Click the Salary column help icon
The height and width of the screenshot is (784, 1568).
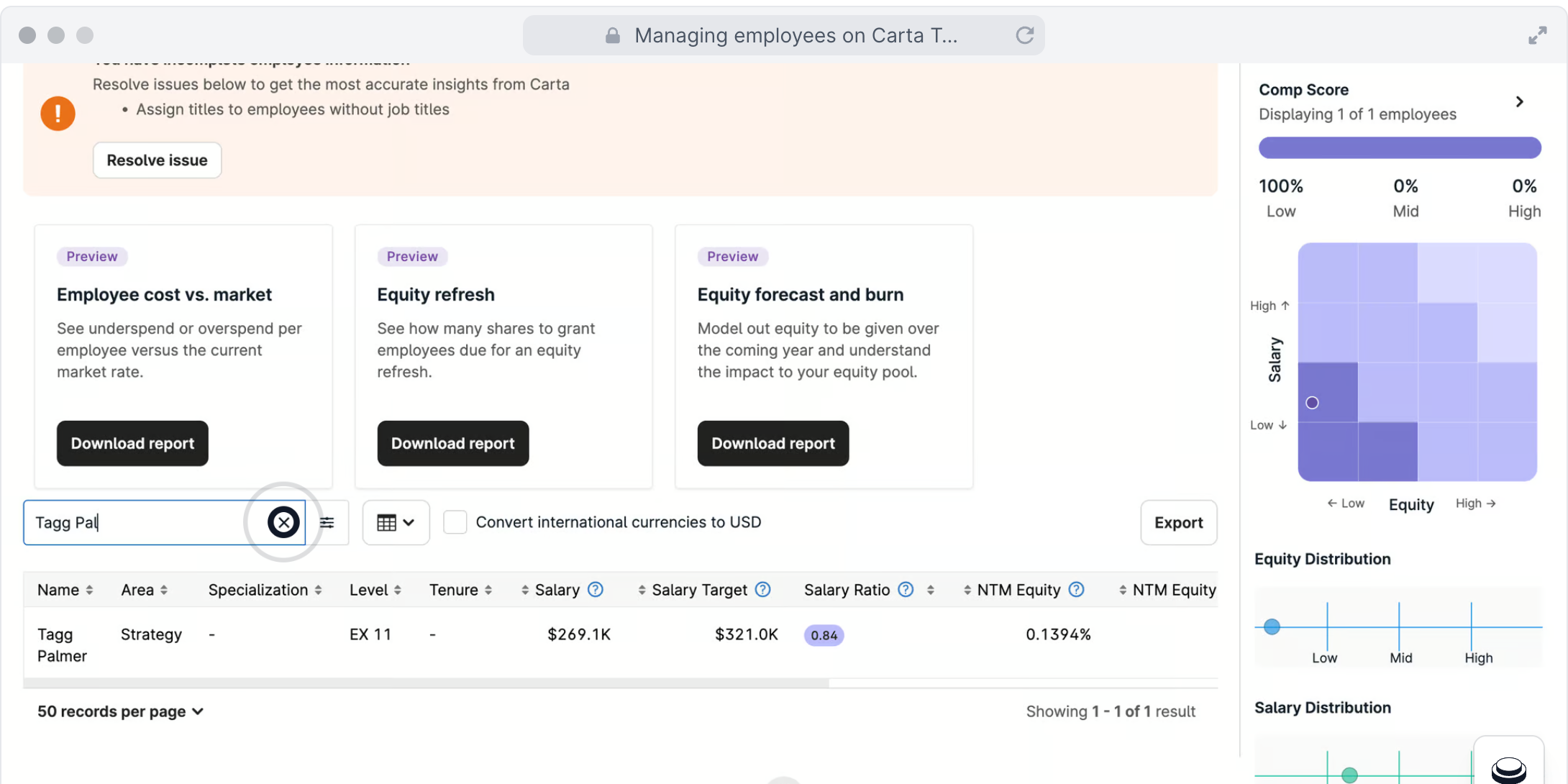(x=595, y=590)
